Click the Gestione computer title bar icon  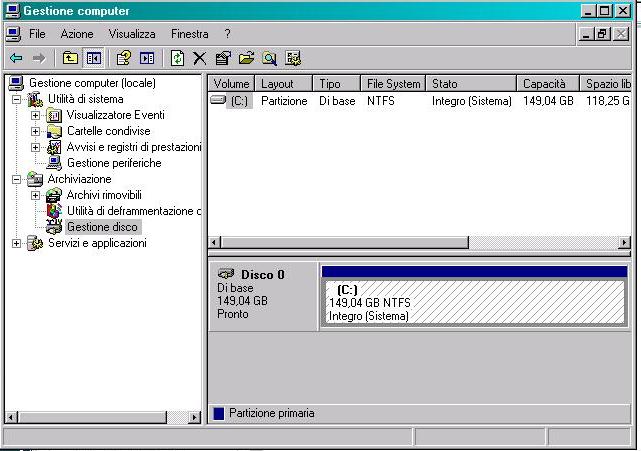[x=12, y=11]
